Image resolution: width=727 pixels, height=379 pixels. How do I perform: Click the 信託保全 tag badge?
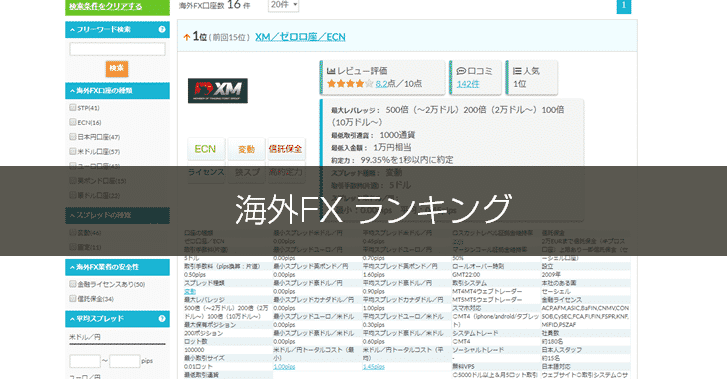pos(286,149)
